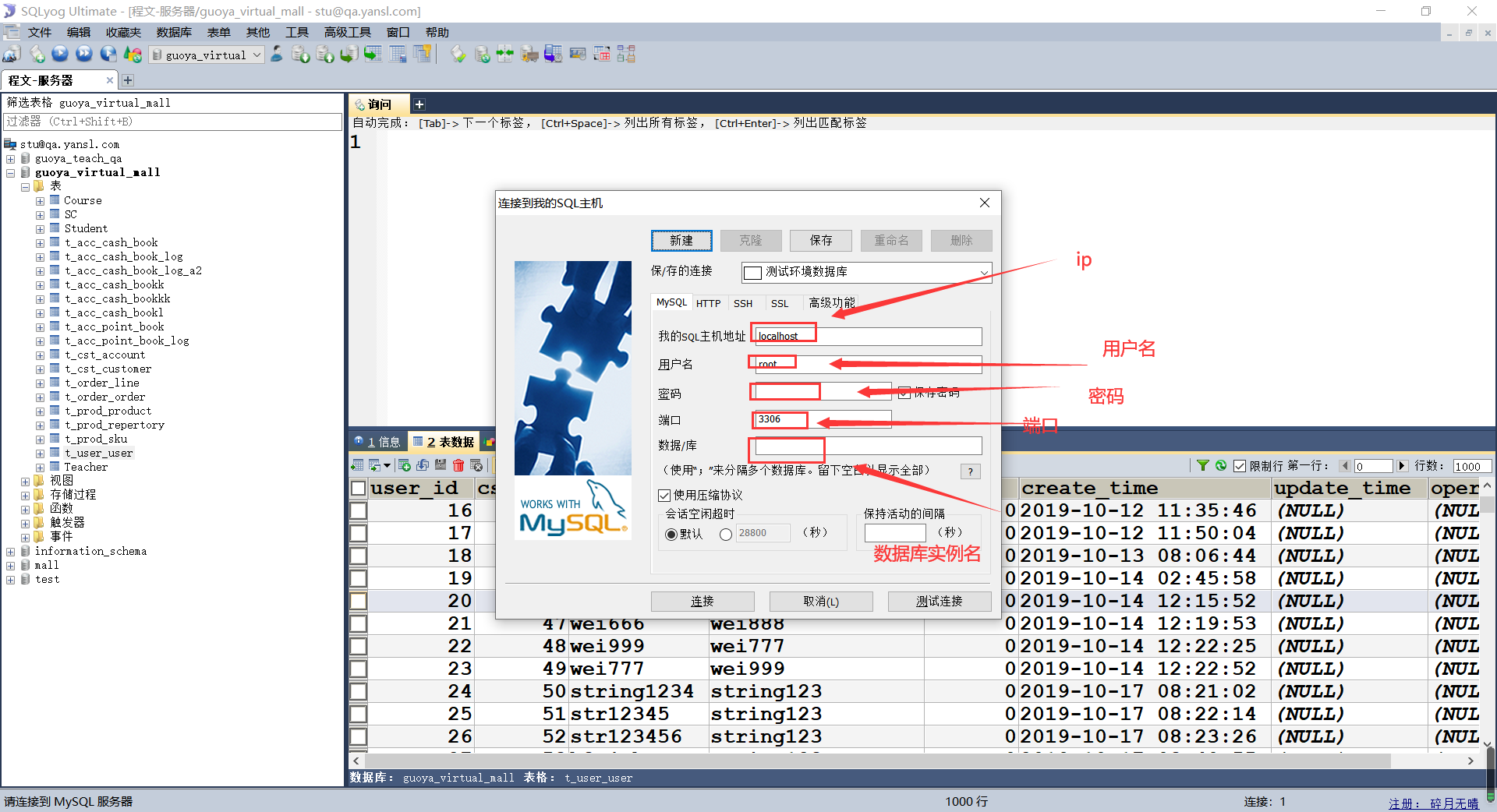Select the default session timeout radio
The image size is (1497, 812).
[671, 535]
